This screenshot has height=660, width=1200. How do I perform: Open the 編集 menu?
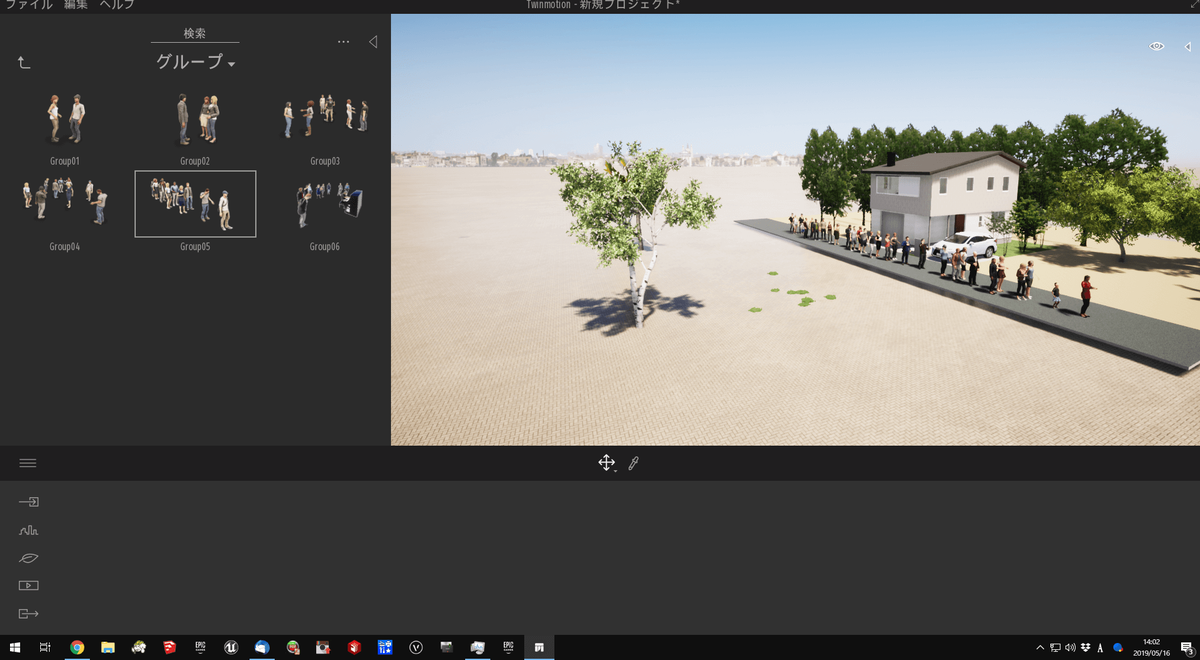[76, 5]
